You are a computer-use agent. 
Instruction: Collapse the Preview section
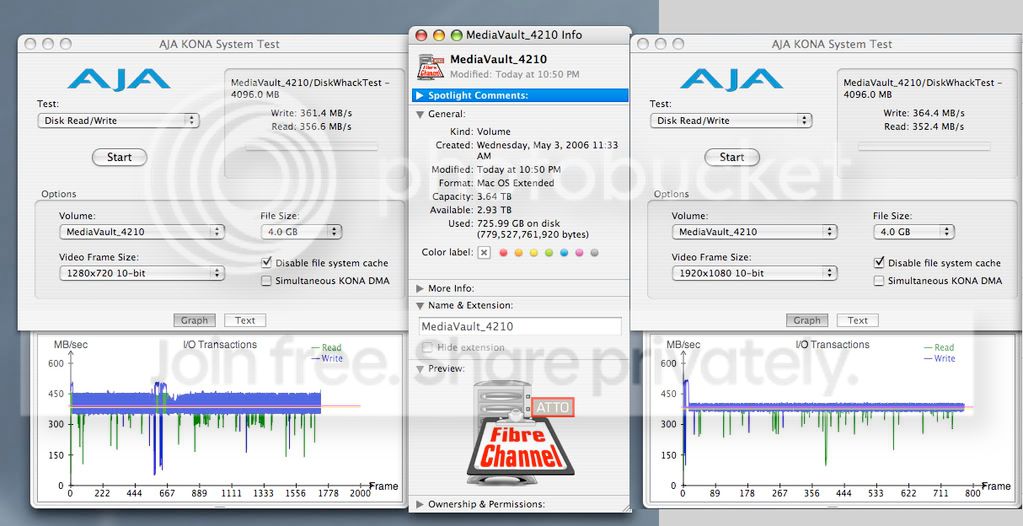pos(420,369)
